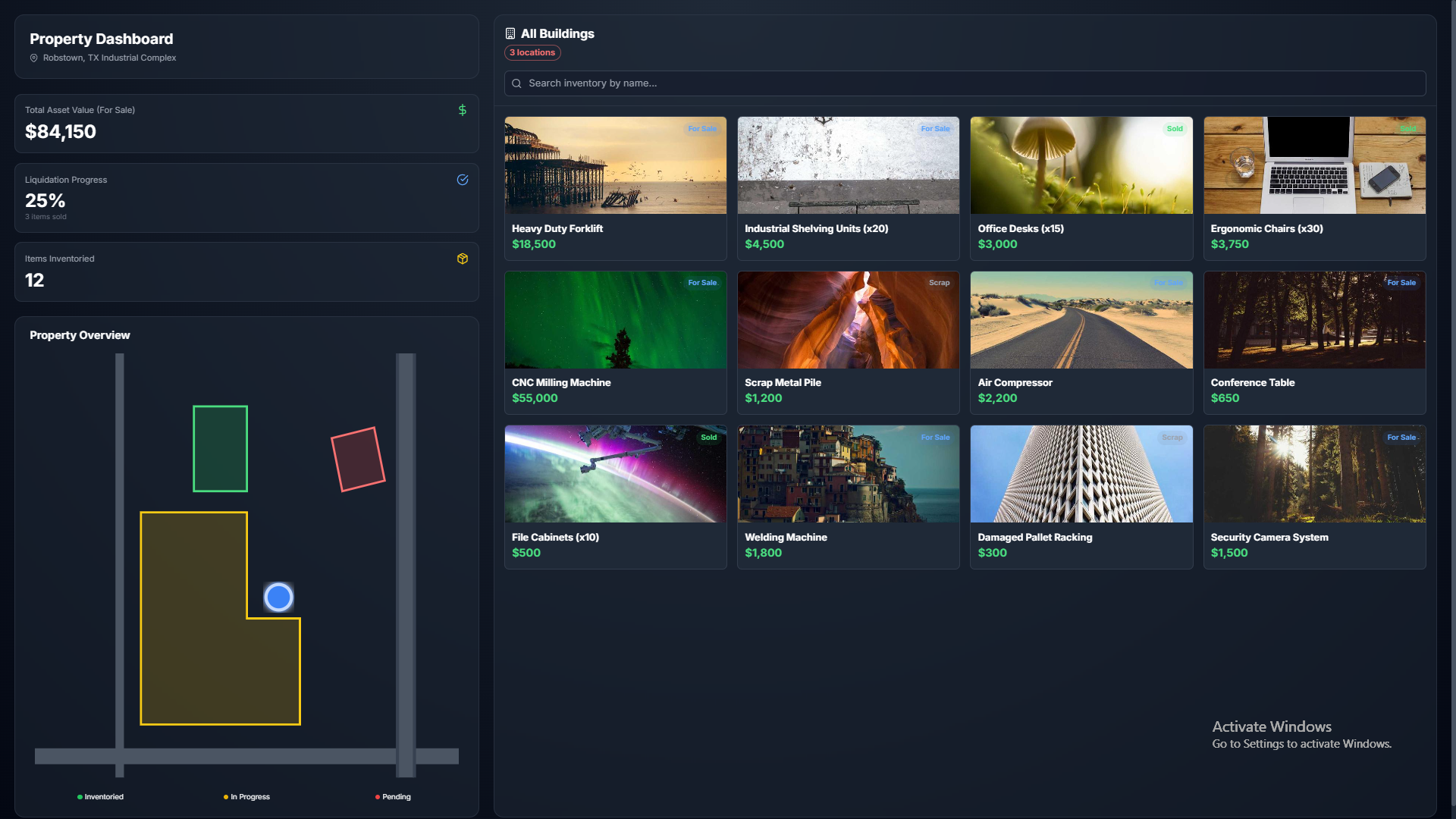The height and width of the screenshot is (819, 1456).
Task: Click the magnifier icon in the search bar
Action: tap(516, 83)
